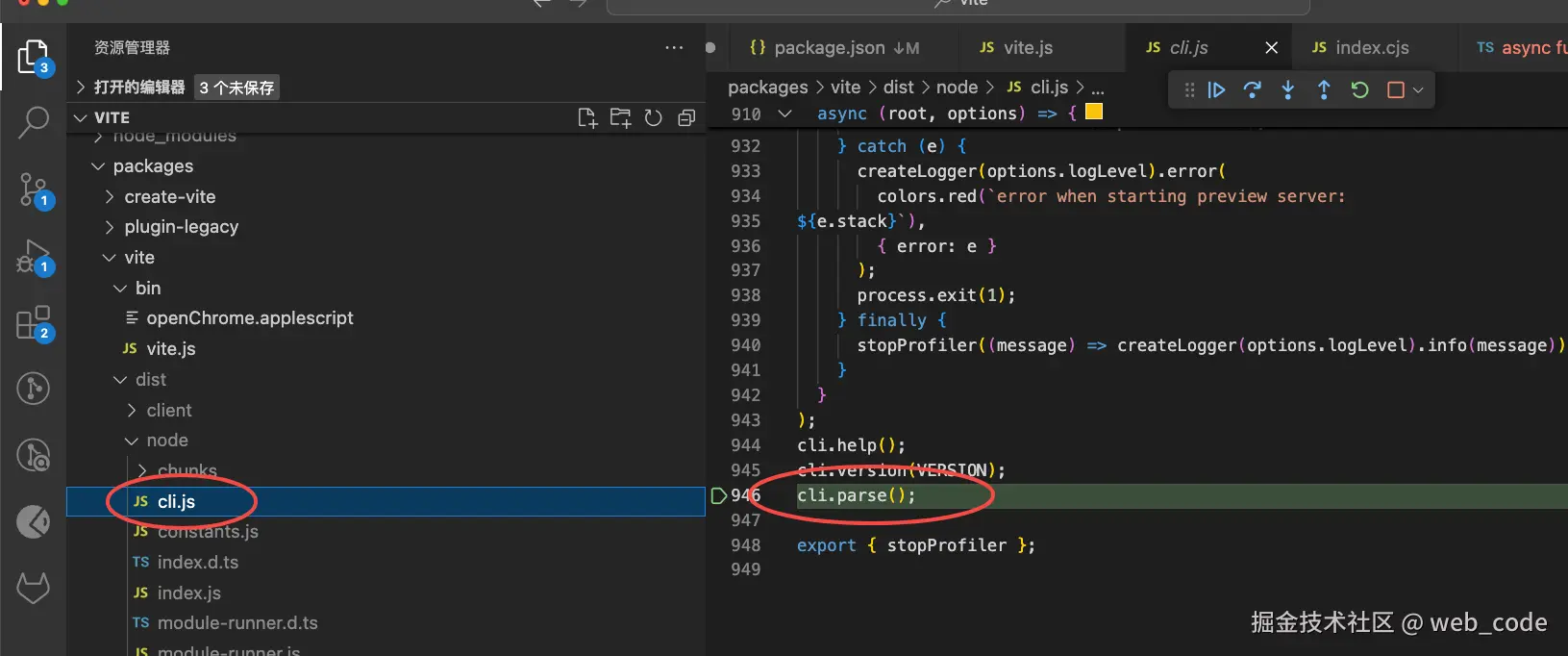Place cursor on process.exit(1) line
The width and height of the screenshot is (1568, 656).
[936, 295]
